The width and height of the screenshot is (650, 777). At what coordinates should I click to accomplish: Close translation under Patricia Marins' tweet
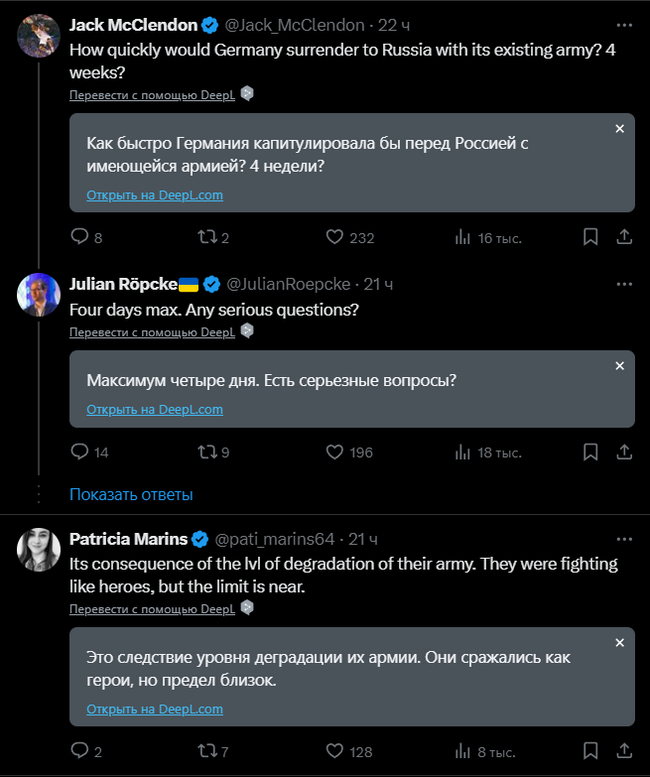[x=619, y=643]
